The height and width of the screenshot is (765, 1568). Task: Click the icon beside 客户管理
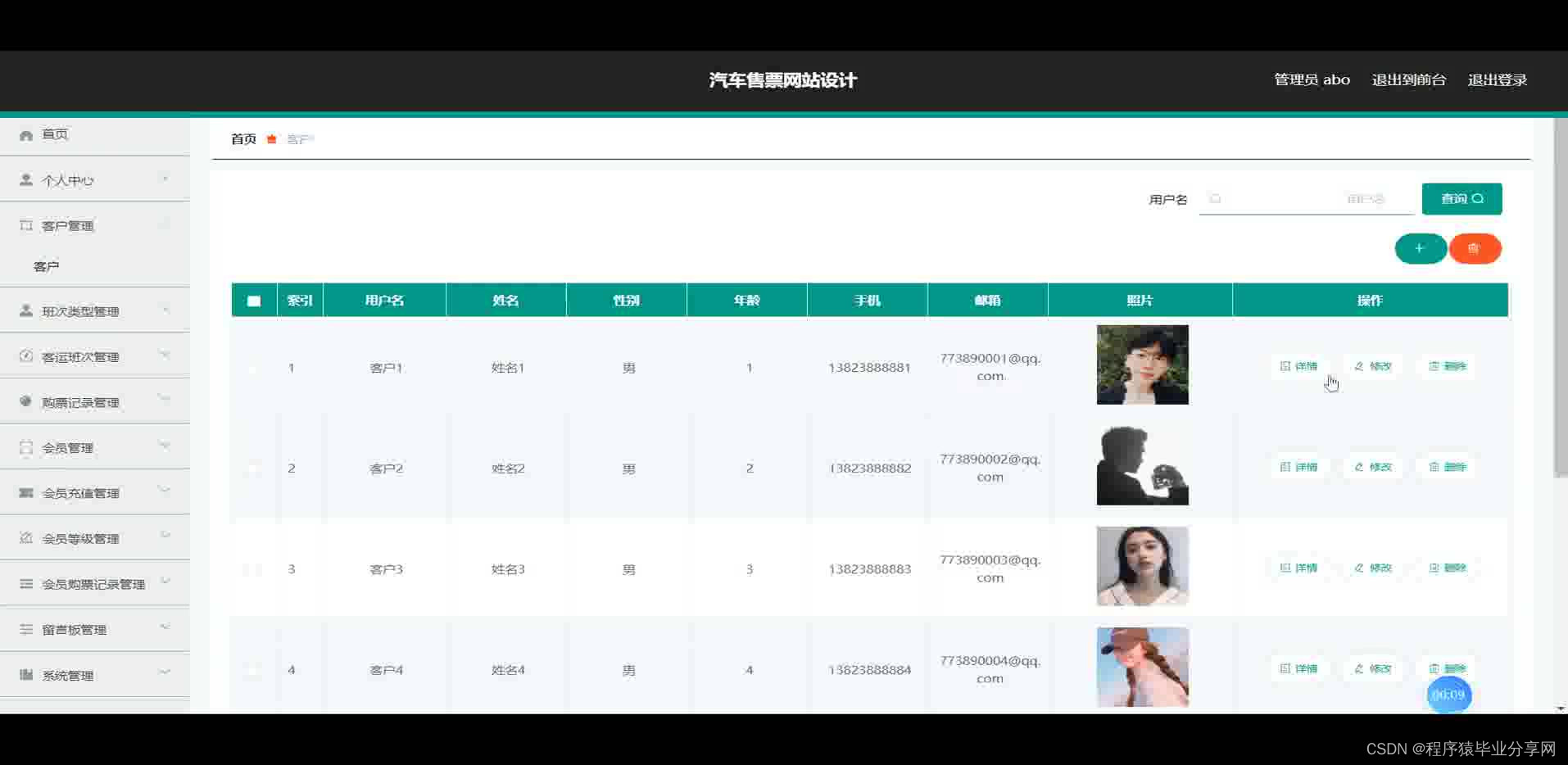(x=26, y=225)
